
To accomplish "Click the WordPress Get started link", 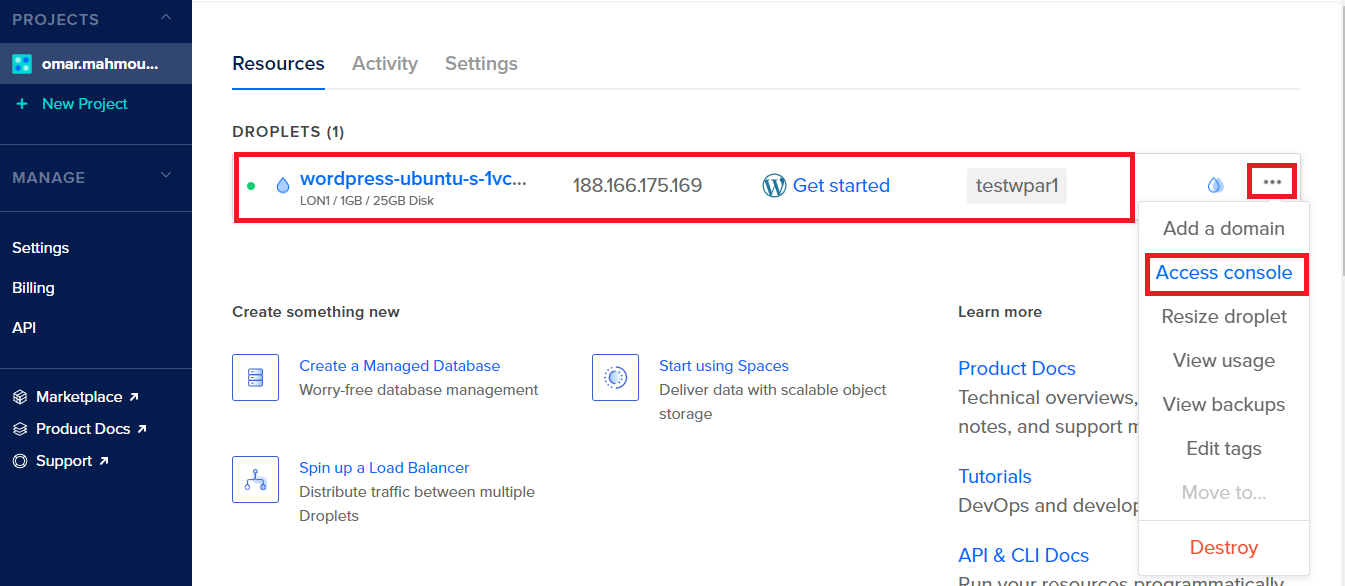I will click(841, 186).
